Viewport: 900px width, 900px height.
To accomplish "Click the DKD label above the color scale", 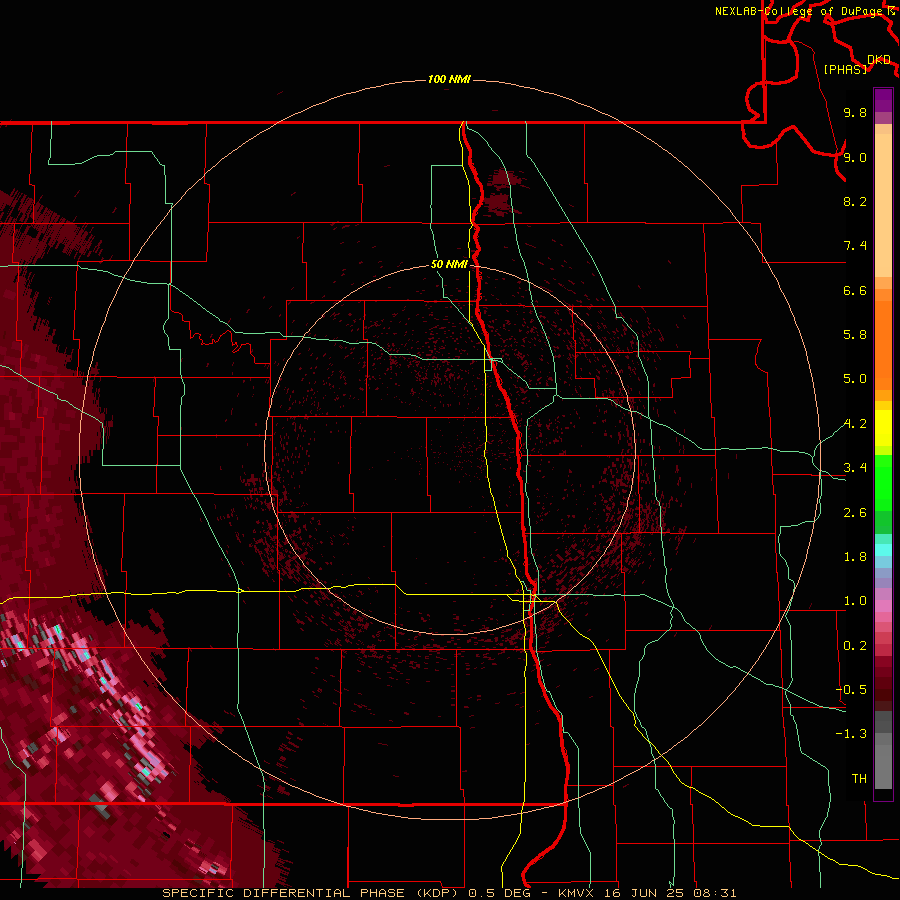I will coord(878,60).
